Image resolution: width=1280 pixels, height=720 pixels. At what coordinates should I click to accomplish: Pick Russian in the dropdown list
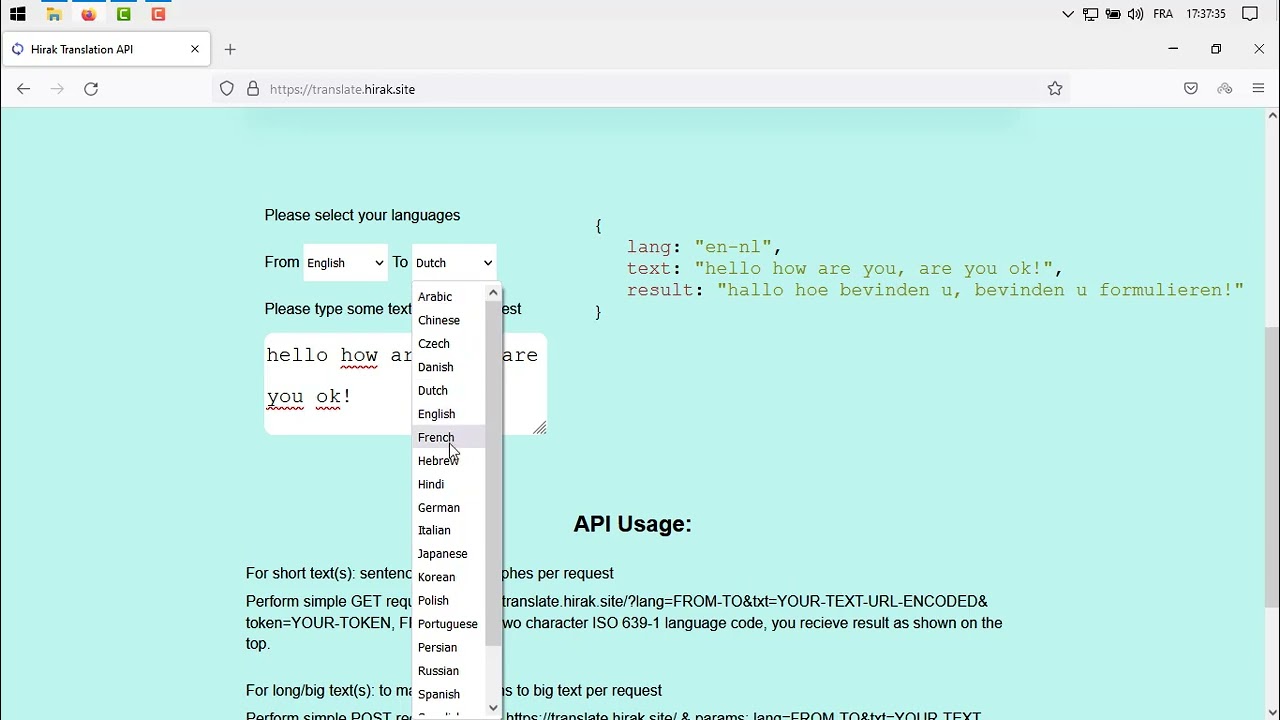[x=449, y=671]
